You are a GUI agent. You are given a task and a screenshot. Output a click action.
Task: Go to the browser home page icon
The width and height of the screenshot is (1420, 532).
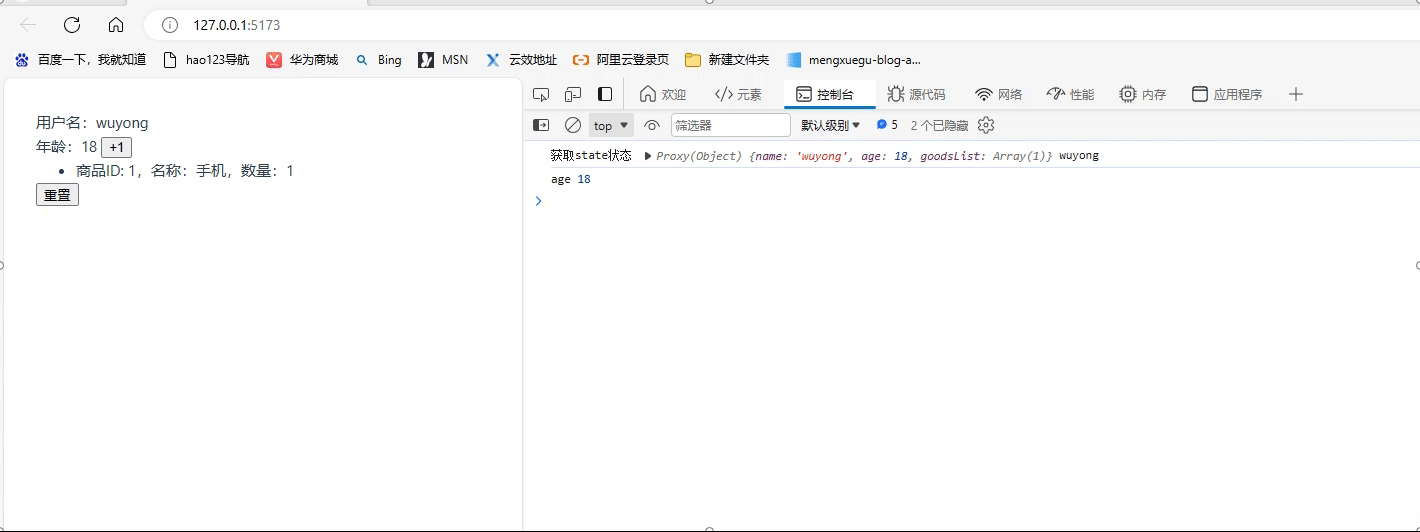(x=116, y=25)
